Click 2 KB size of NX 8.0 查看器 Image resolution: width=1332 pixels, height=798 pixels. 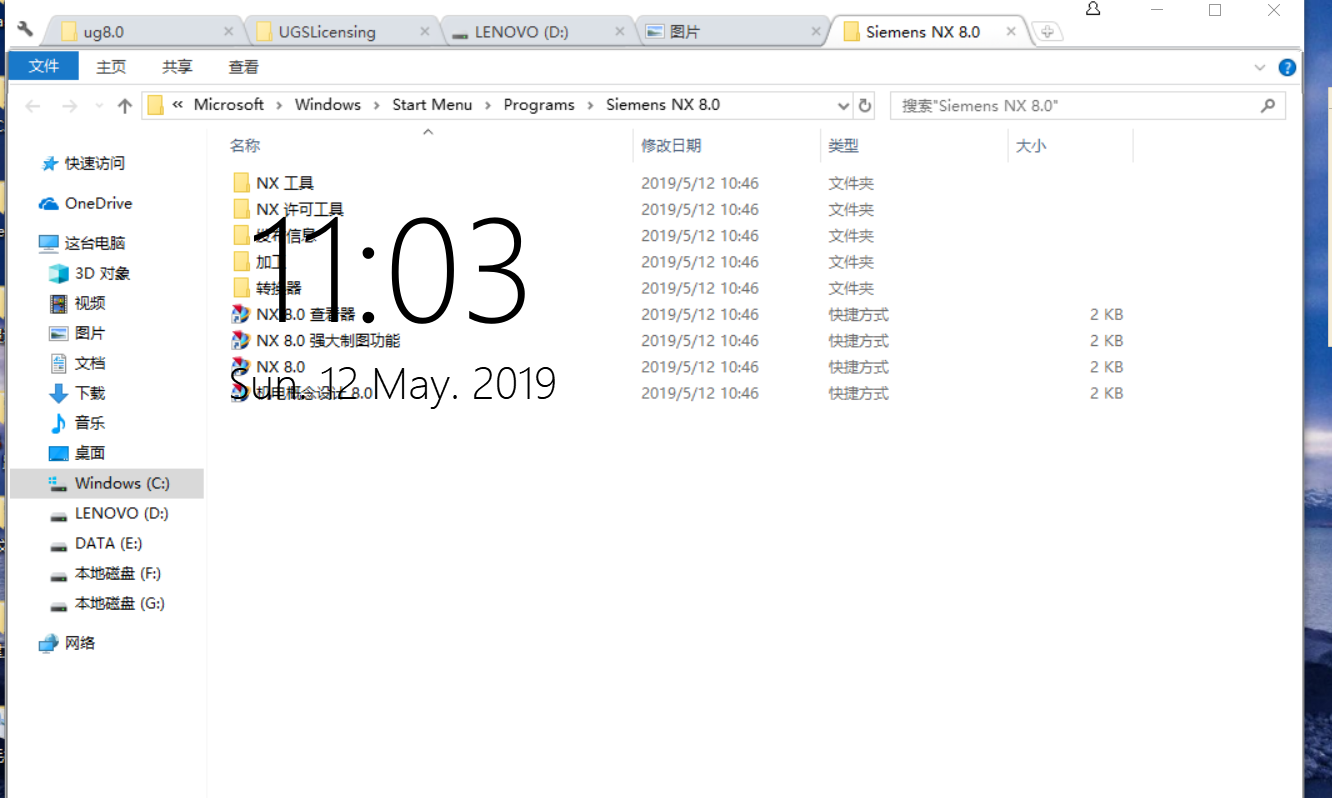1107,314
